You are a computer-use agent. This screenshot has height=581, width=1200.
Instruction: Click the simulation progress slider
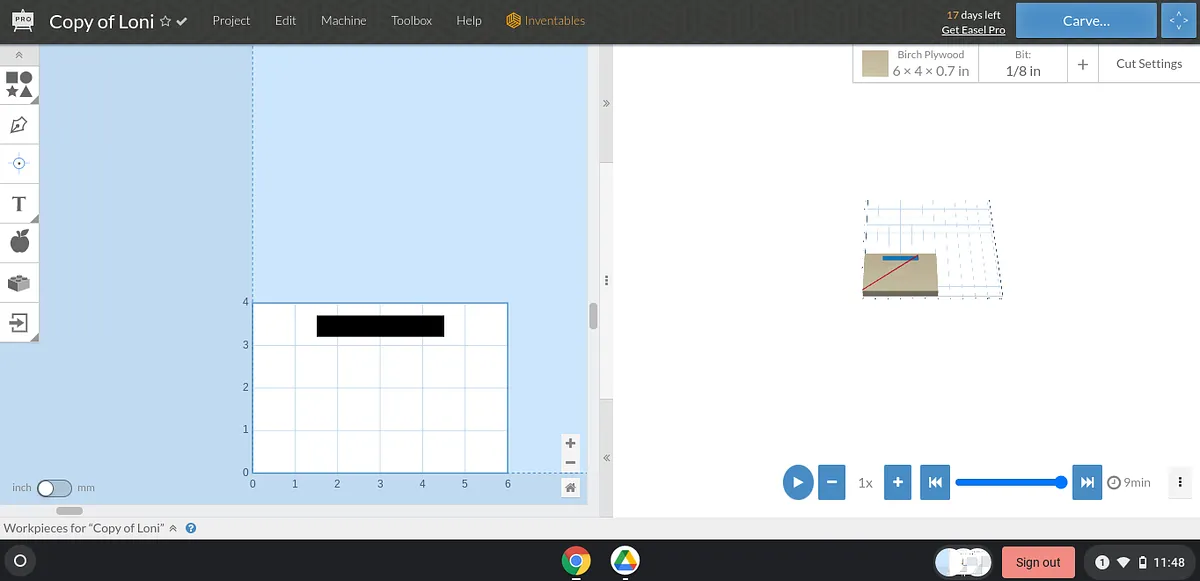click(1010, 482)
